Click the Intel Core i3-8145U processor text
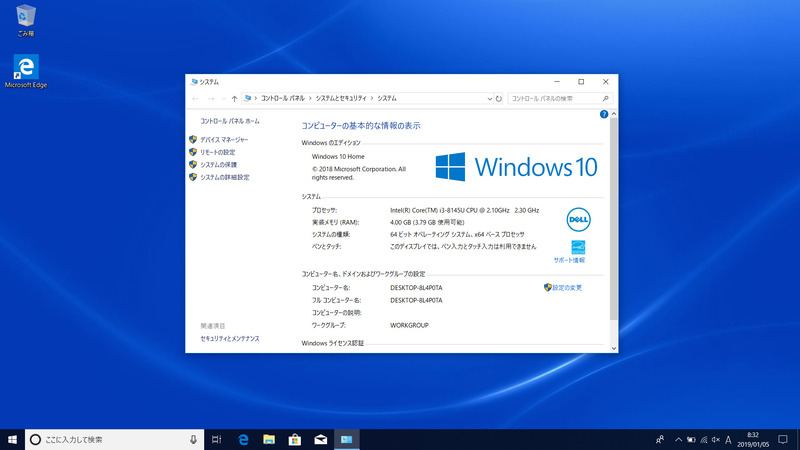Viewport: 800px width, 450px height. pyautogui.click(x=464, y=210)
